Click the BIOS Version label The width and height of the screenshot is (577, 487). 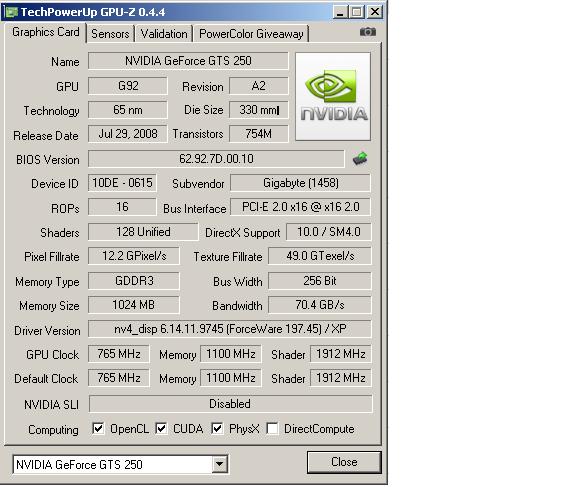[x=48, y=160]
